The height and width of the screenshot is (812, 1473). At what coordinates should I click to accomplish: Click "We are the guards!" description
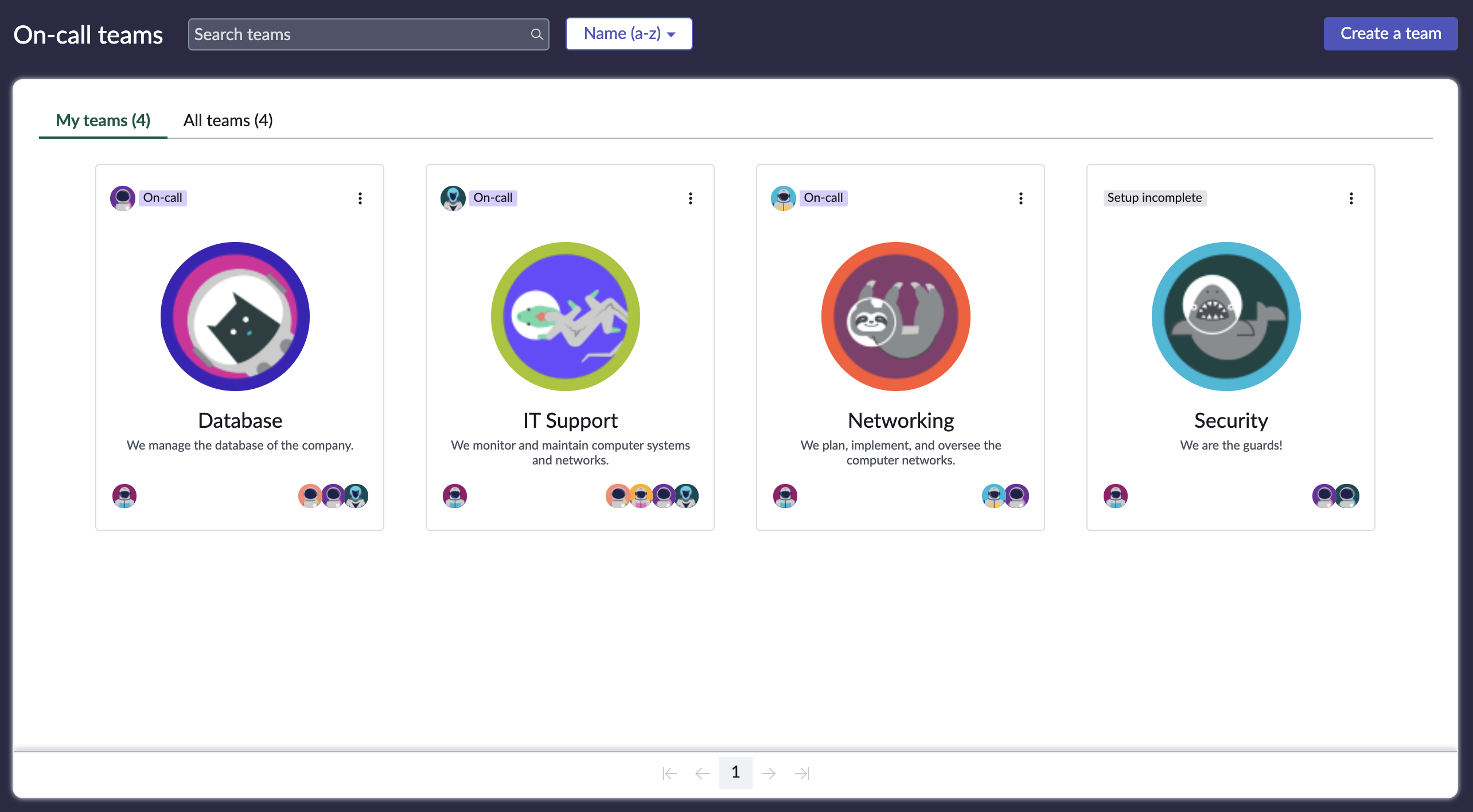tap(1231, 446)
